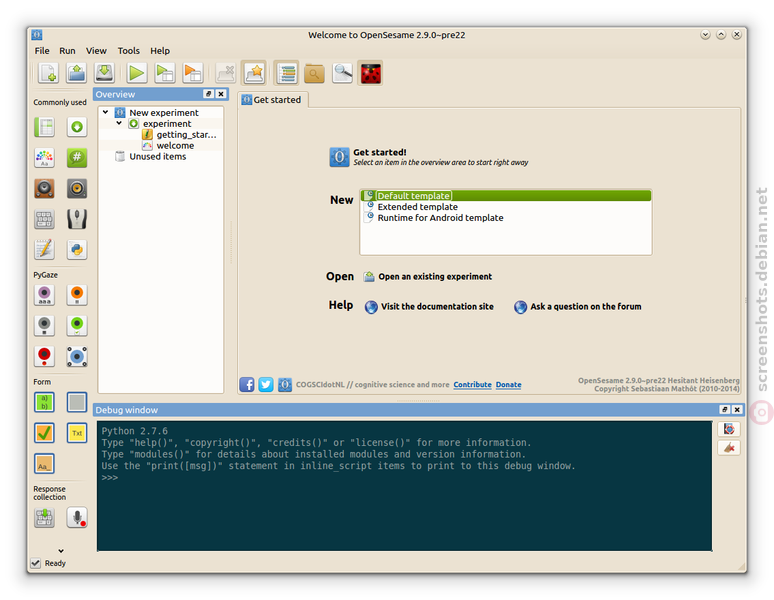This screenshot has height=600, width=774.
Task: Click Open an existing experiment
Action: coord(428,276)
